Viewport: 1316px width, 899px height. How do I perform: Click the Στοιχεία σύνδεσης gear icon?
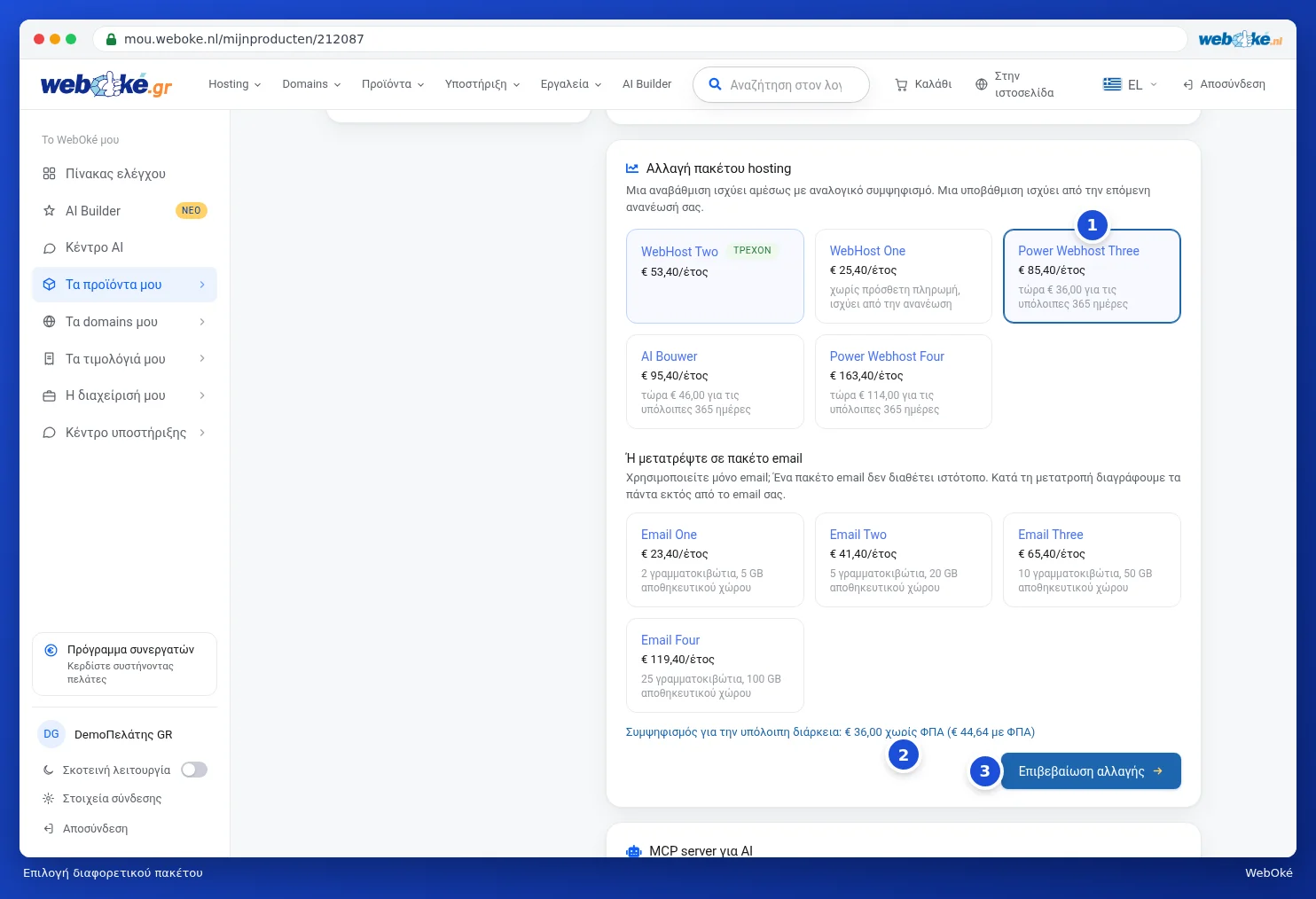pos(49,799)
